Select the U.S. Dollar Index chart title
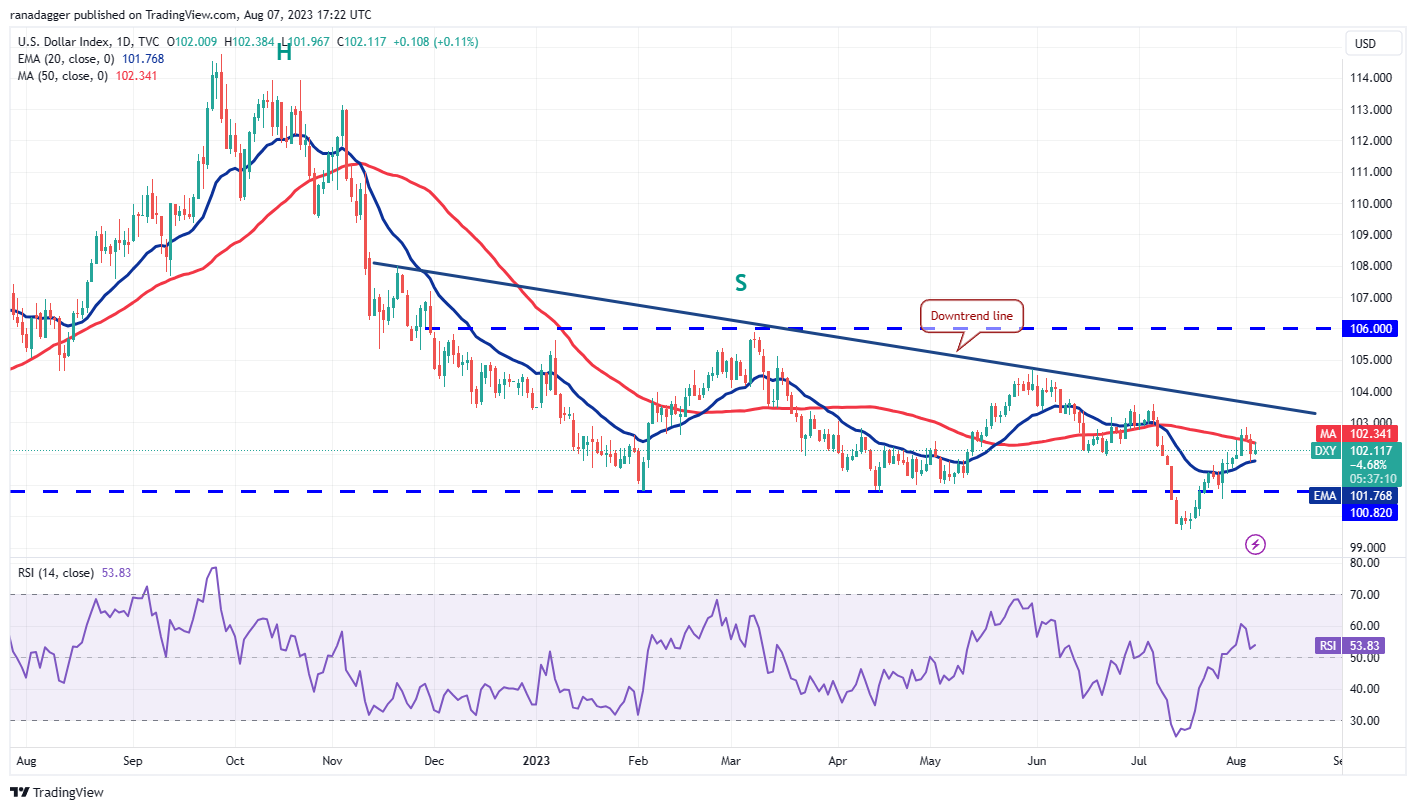Viewport: 1416px width, 810px height. coord(62,44)
